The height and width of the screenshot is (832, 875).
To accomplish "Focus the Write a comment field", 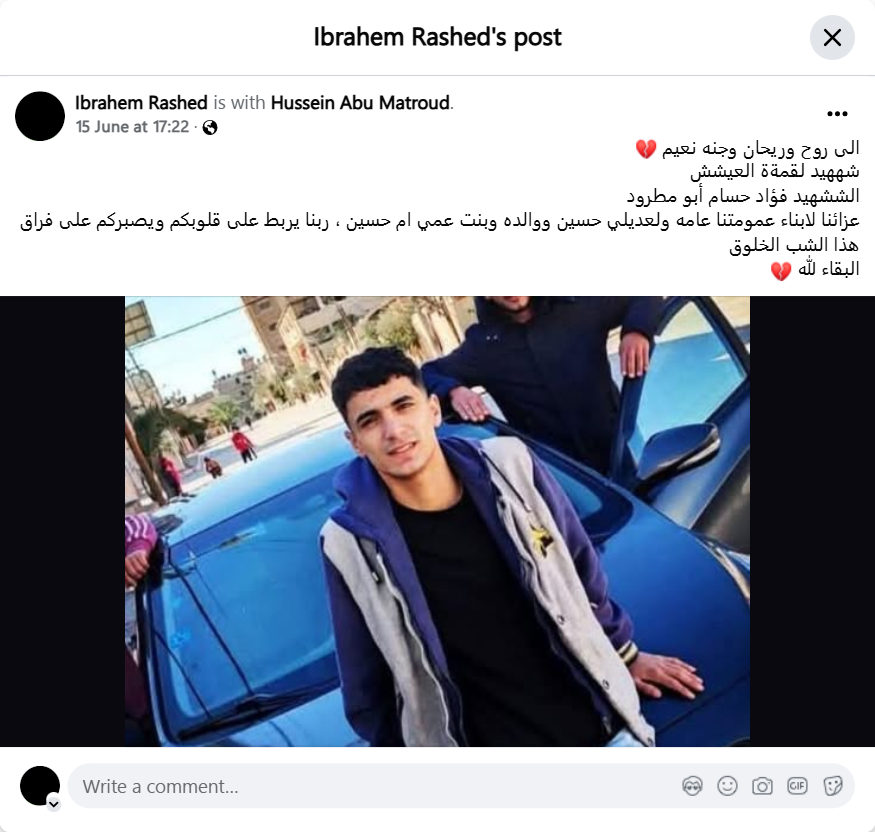I will (374, 786).
